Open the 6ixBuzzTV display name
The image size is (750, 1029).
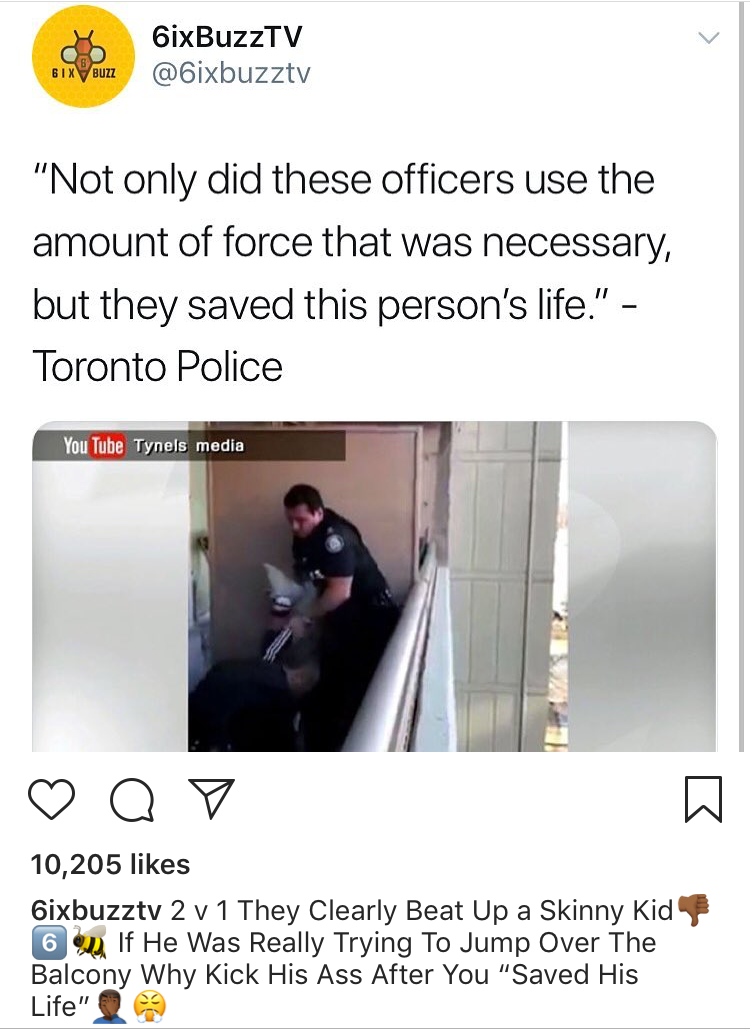[227, 36]
